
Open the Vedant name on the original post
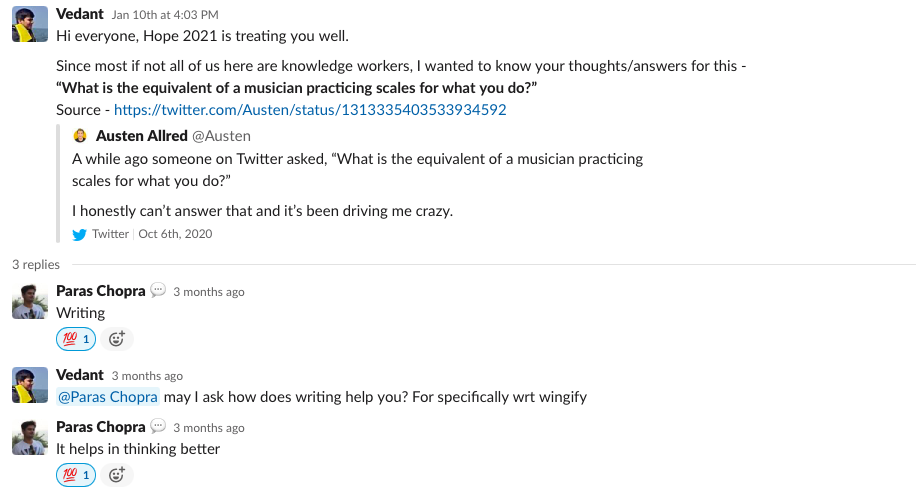tap(79, 14)
